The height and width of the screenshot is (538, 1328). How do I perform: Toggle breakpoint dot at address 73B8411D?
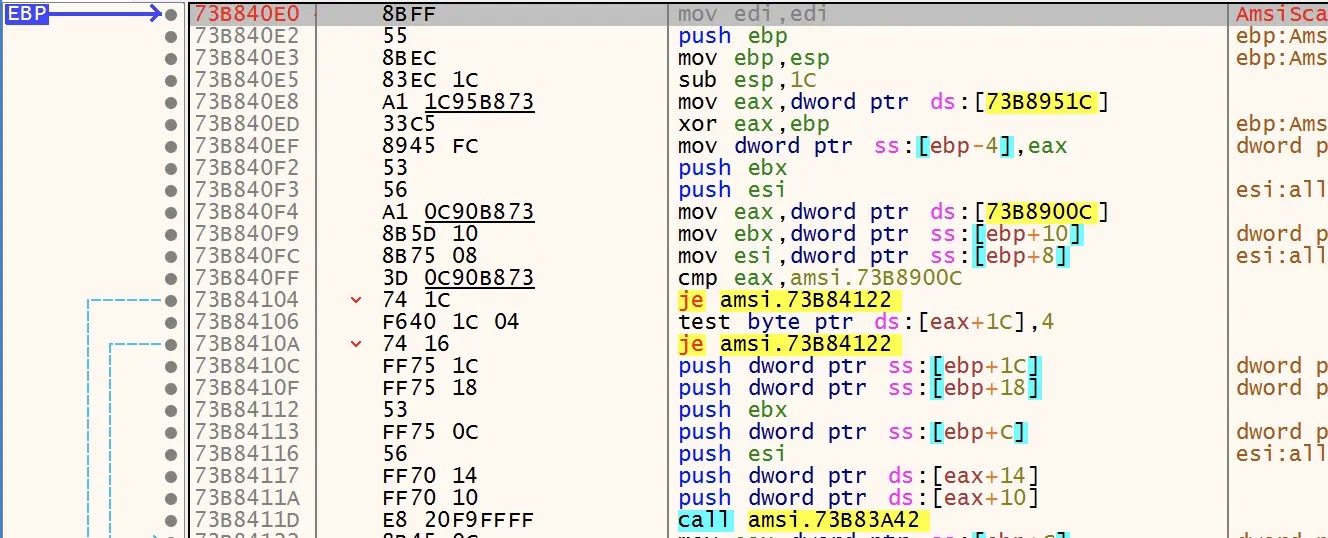172,520
